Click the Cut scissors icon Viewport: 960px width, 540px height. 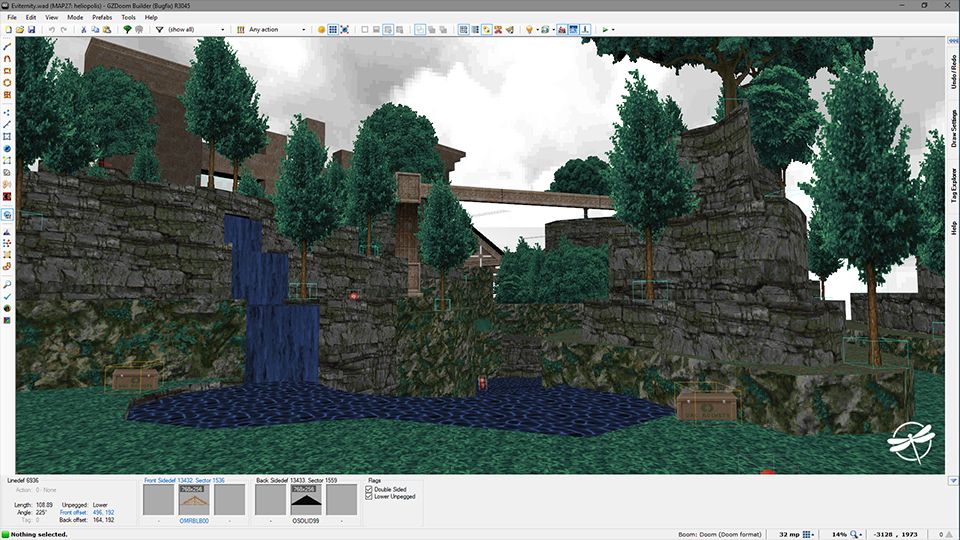coord(83,30)
